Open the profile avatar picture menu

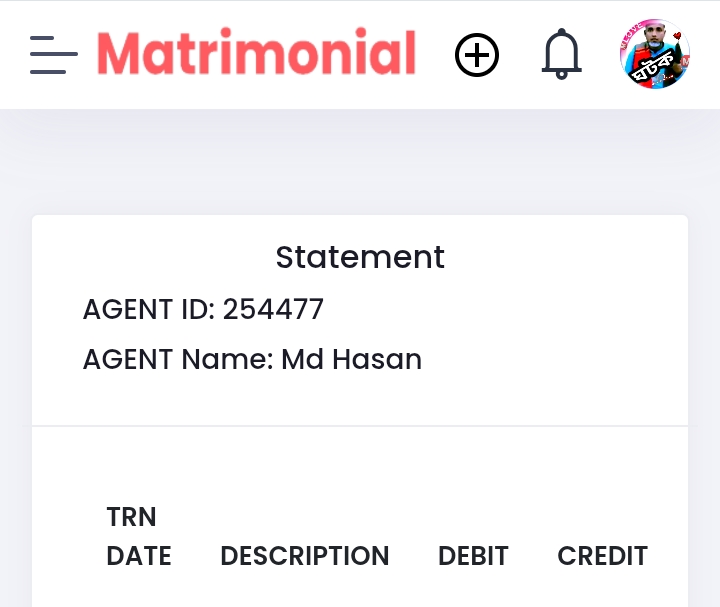(x=654, y=54)
